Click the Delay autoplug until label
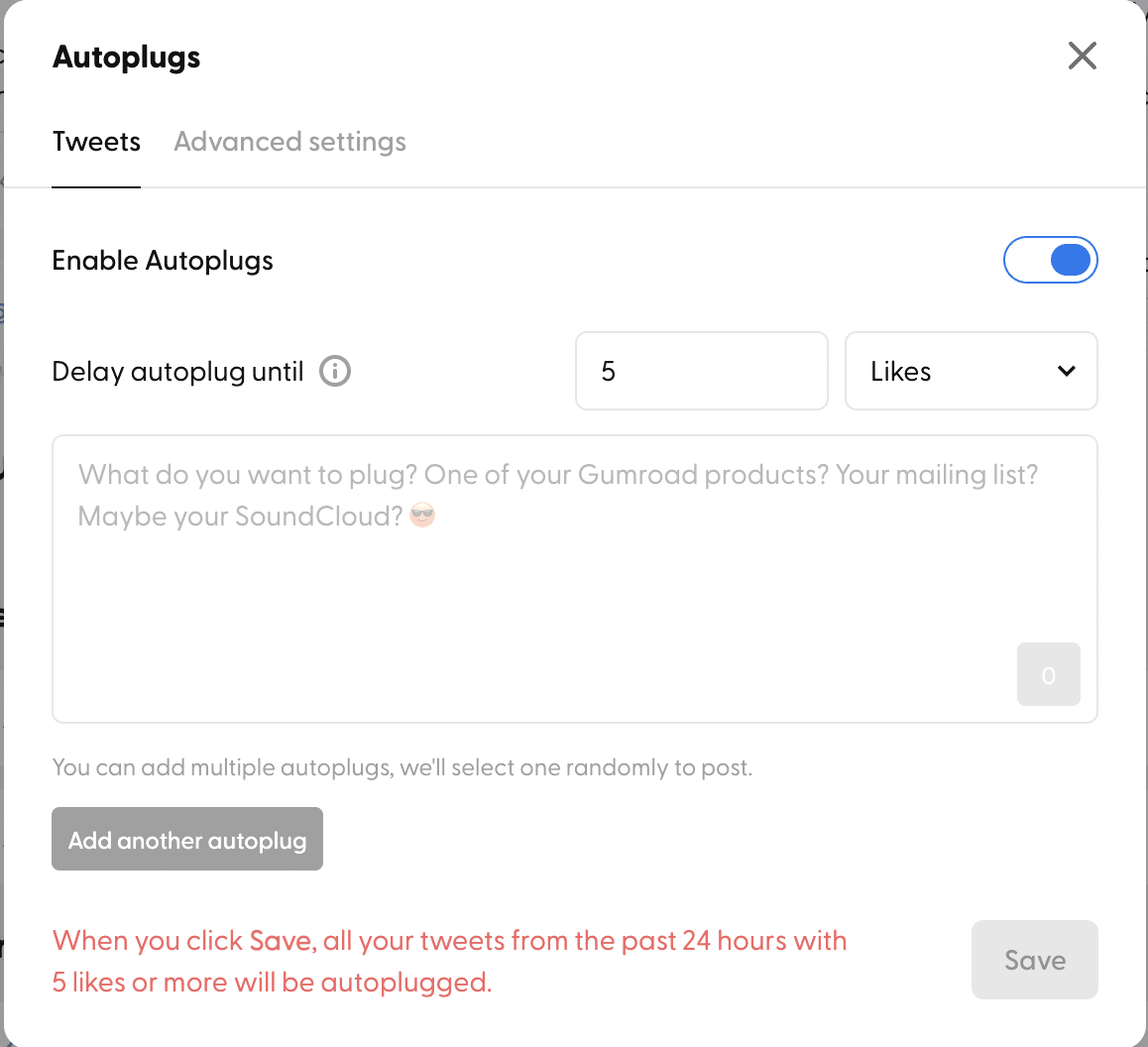 [x=177, y=372]
